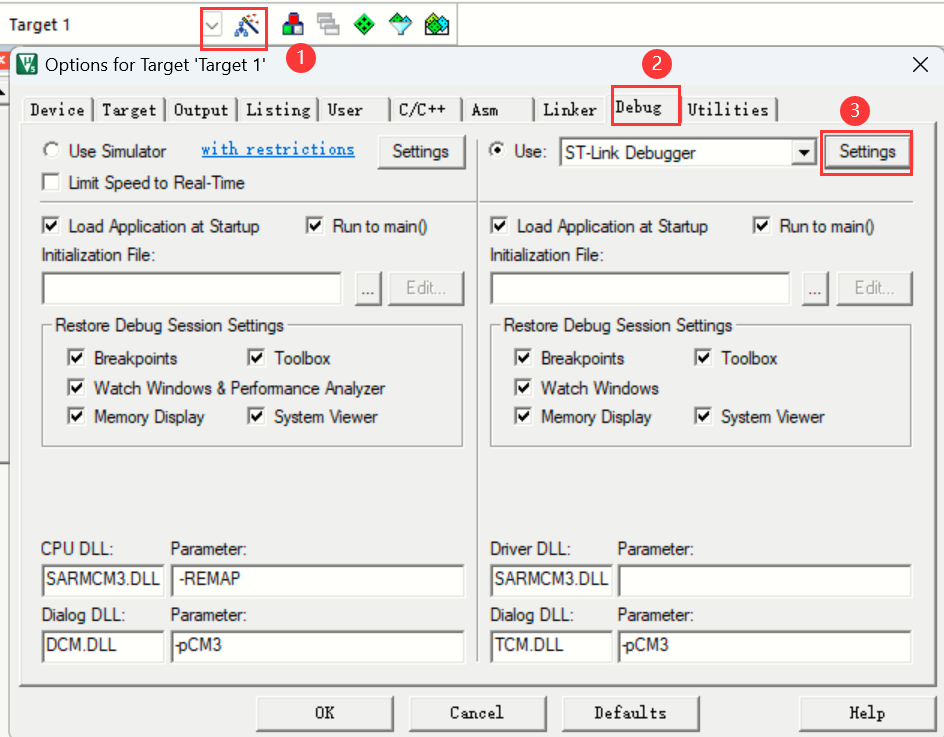Click Select Software Packs icon

tap(400, 25)
